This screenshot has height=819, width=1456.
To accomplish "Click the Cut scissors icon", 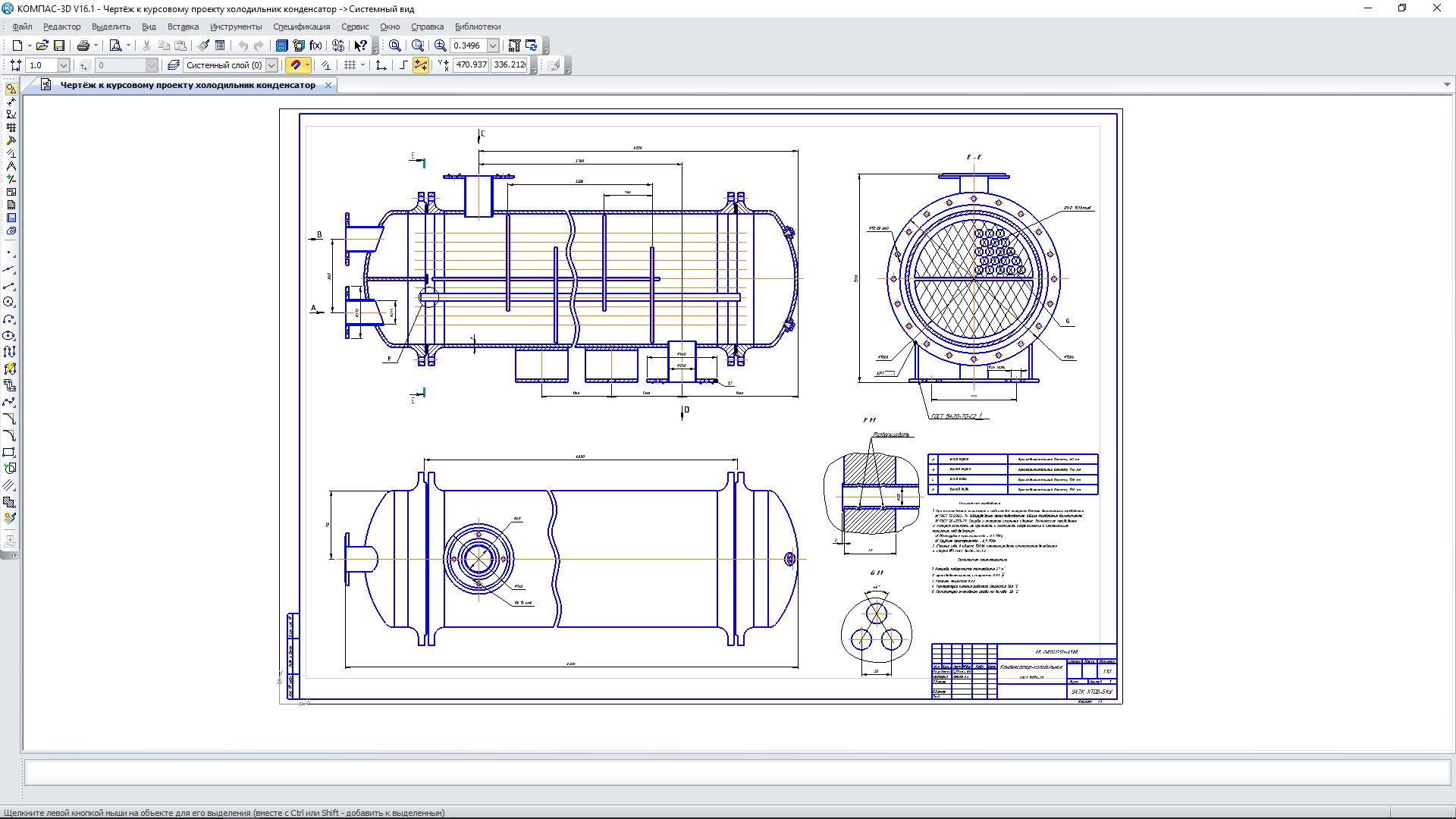I will pos(147,45).
